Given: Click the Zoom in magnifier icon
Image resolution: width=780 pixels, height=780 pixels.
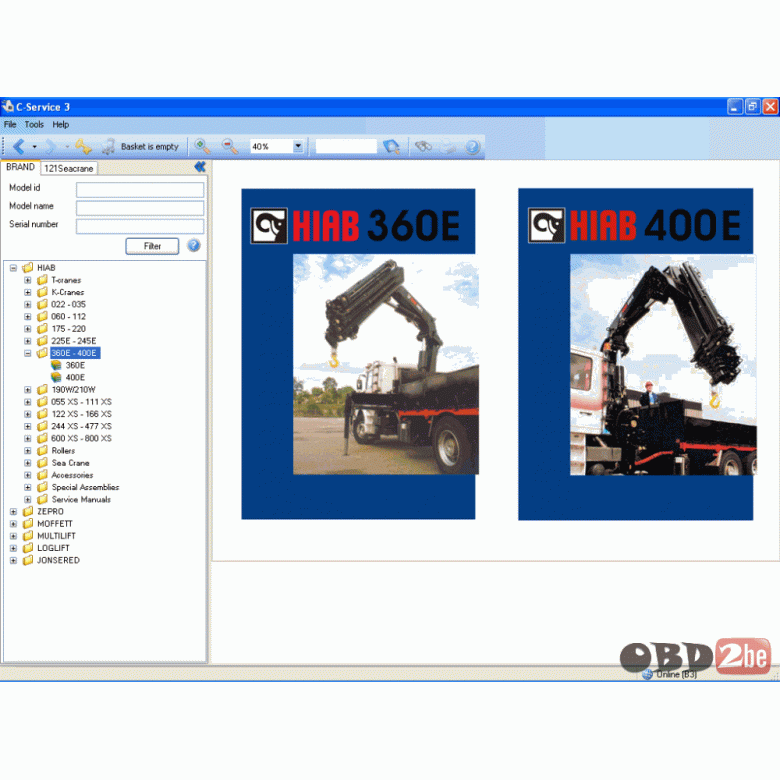Looking at the screenshot, I should point(202,146).
